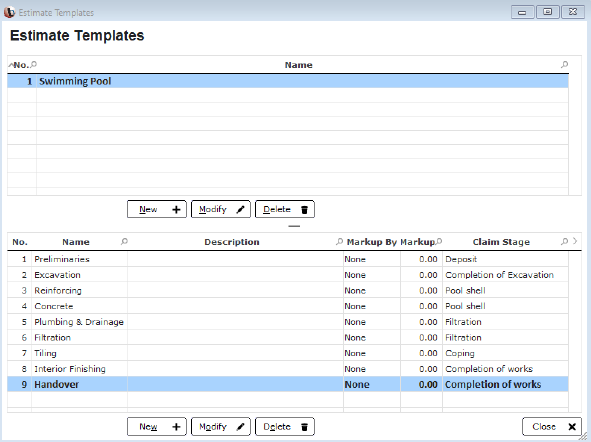This screenshot has width=591, height=442.
Task: Select the Preliminaries row
Action: click(288, 259)
